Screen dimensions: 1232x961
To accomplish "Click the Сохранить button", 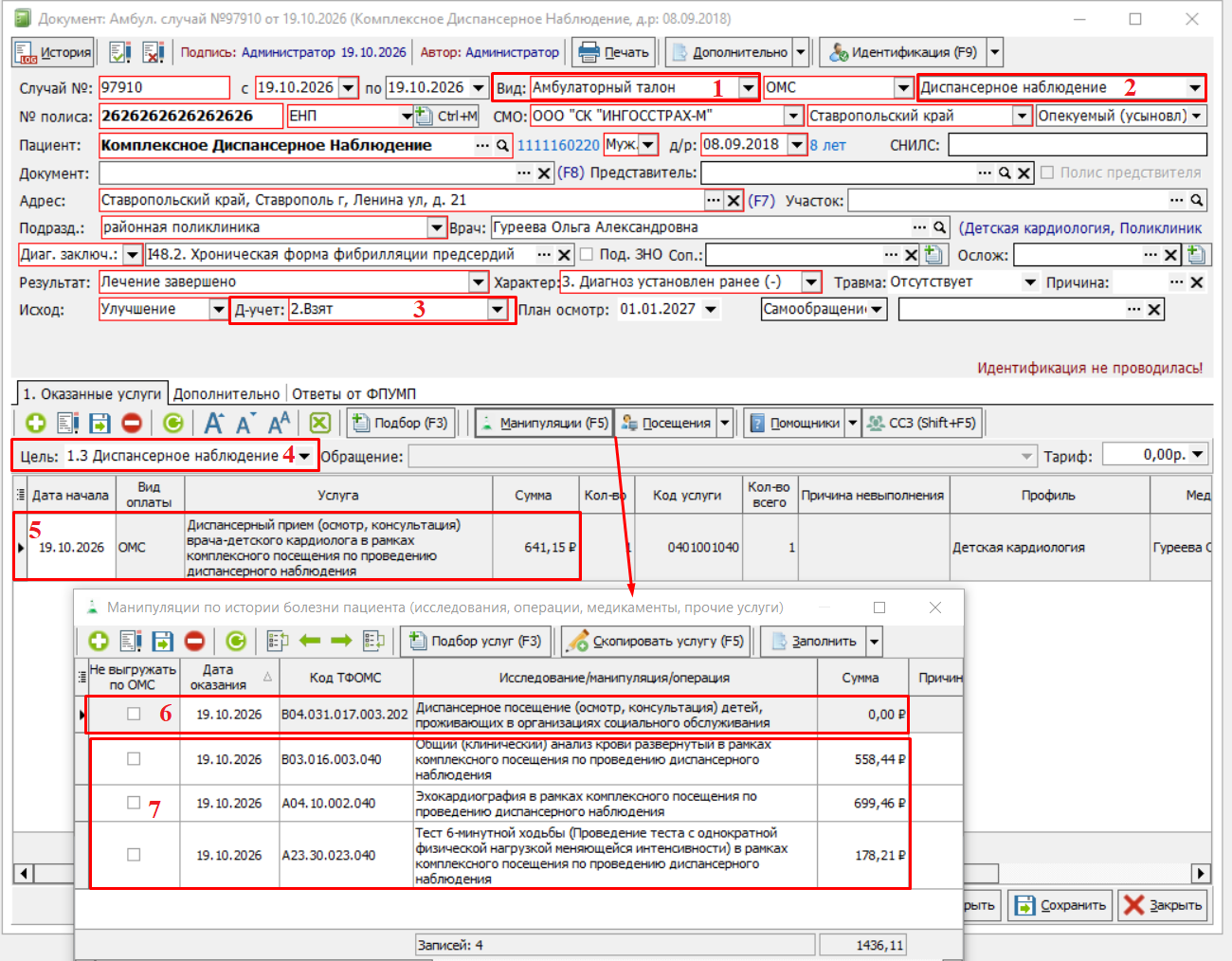I will (1060, 905).
